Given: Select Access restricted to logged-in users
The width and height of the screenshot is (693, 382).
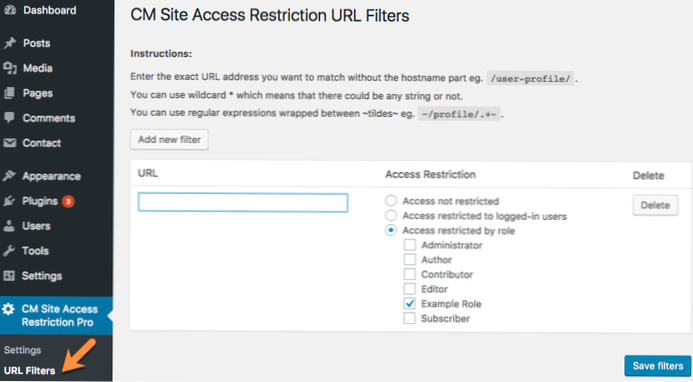Looking at the screenshot, I should 391,215.
